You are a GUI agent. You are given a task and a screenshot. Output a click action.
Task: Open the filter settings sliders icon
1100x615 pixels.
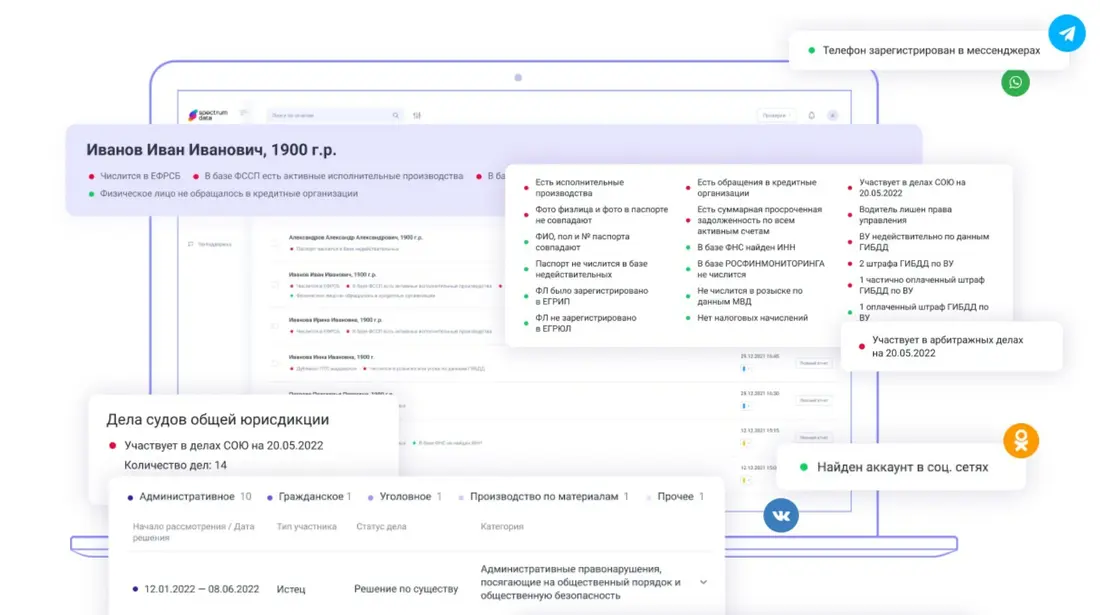tap(417, 115)
